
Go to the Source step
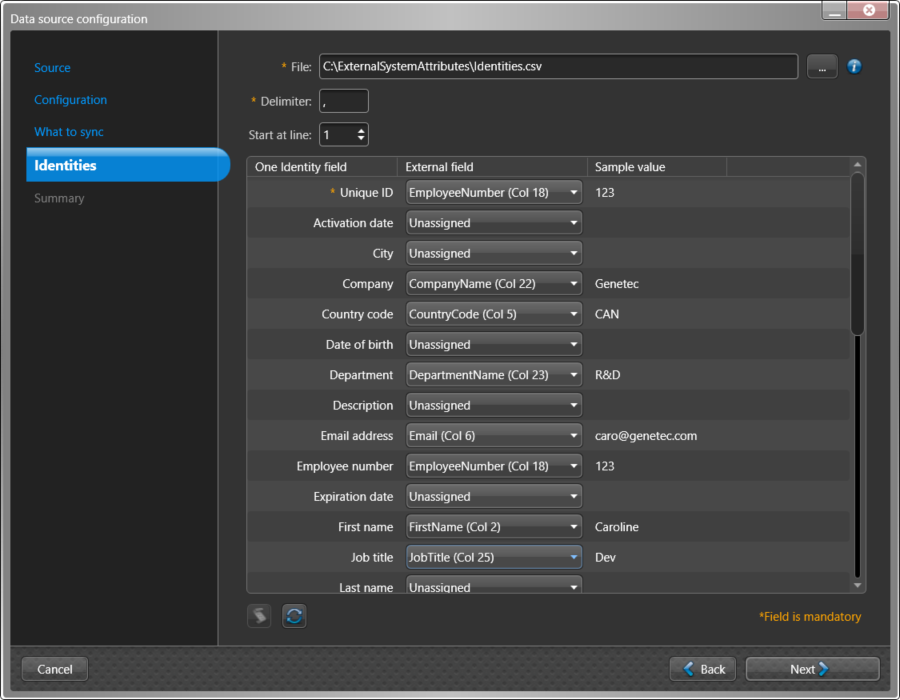[x=52, y=68]
